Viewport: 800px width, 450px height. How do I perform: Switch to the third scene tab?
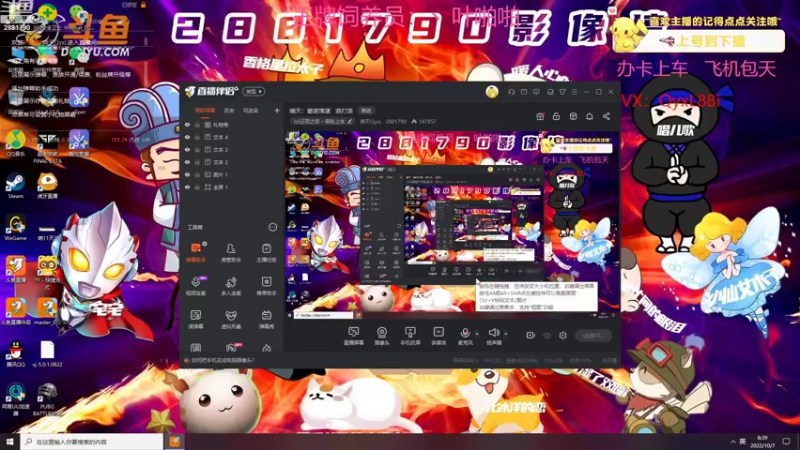coord(250,110)
